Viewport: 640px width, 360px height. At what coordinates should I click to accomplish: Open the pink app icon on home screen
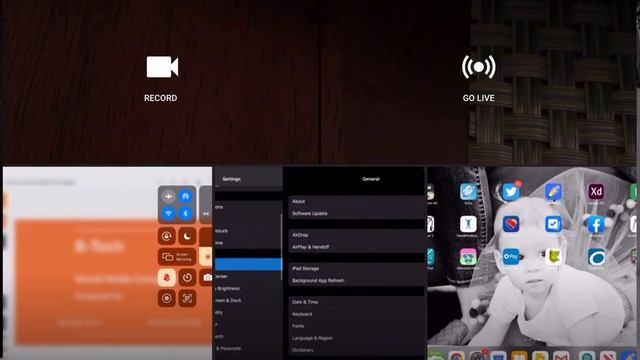[468, 257]
